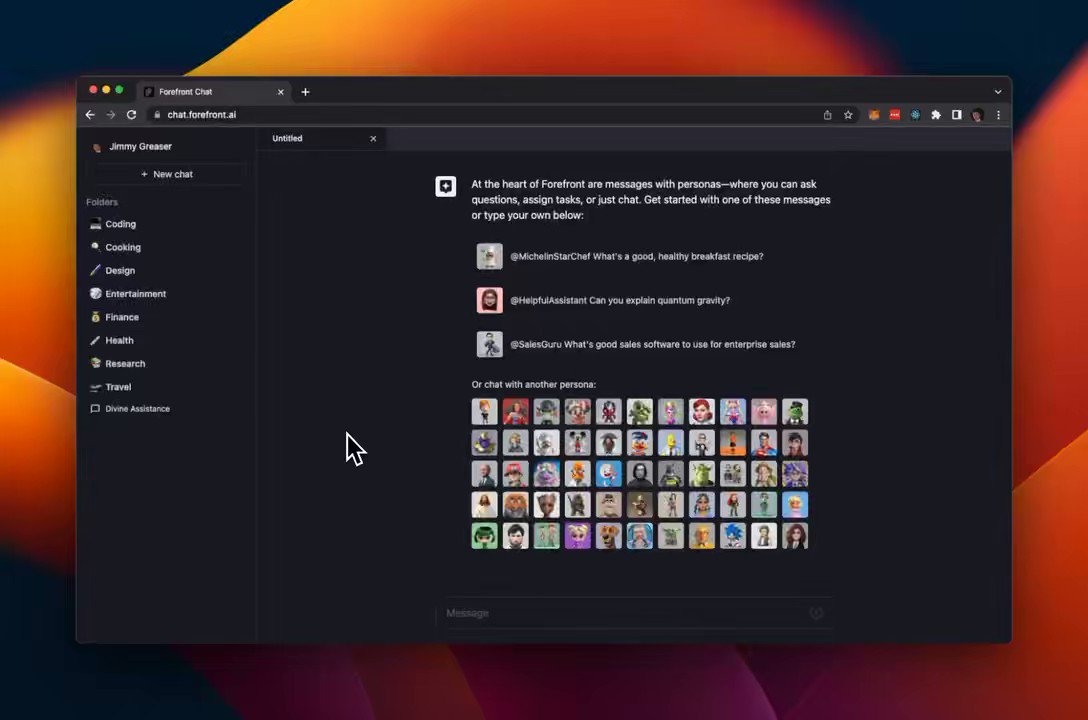Open the Cooking folder
The height and width of the screenshot is (720, 1088).
115,247
